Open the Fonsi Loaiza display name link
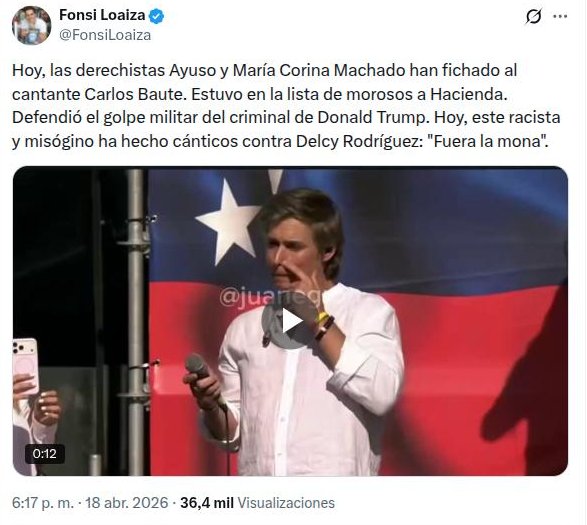The image size is (587, 525). point(102,15)
